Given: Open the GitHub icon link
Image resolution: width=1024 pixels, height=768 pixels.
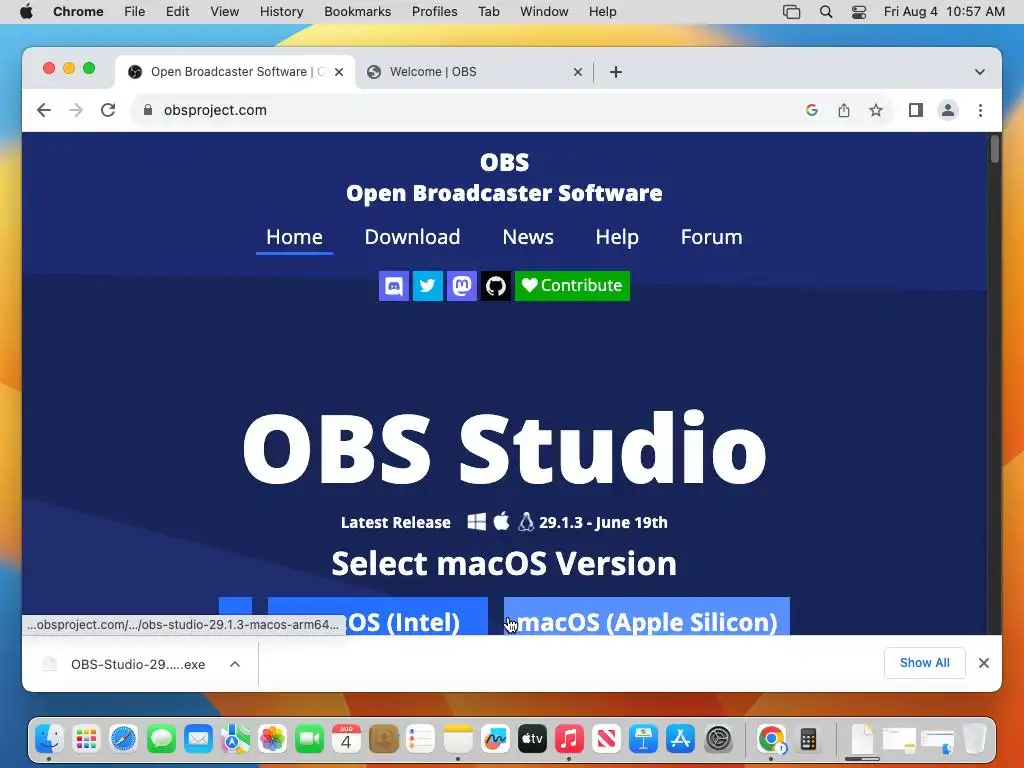Looking at the screenshot, I should coord(496,286).
